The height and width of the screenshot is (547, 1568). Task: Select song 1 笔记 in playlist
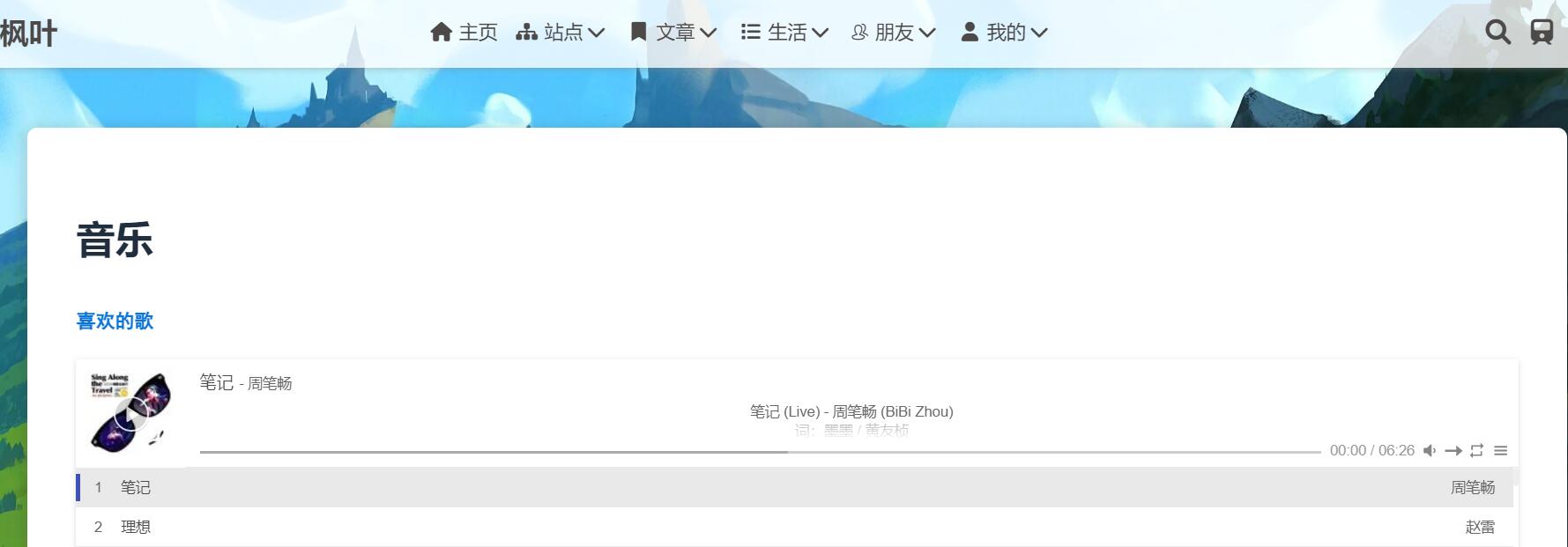[x=794, y=487]
